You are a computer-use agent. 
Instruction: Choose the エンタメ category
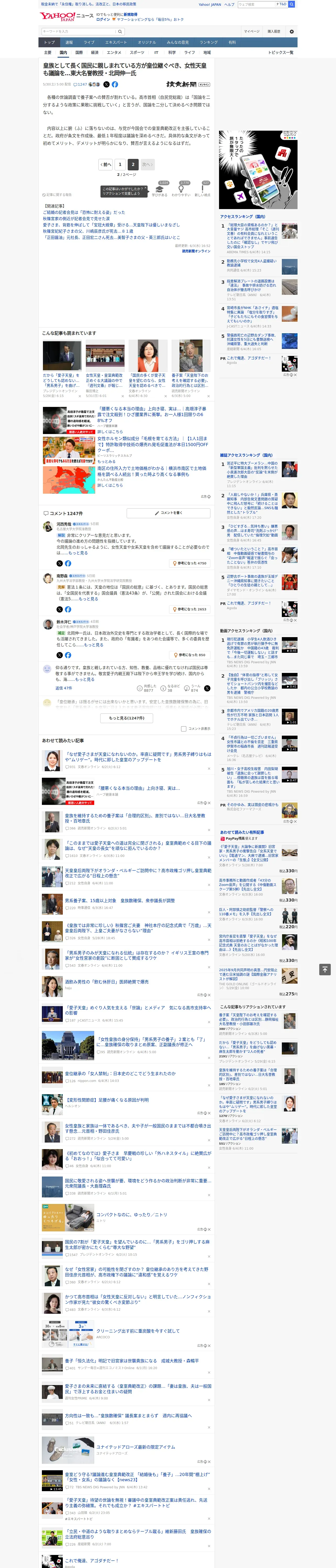click(x=114, y=53)
